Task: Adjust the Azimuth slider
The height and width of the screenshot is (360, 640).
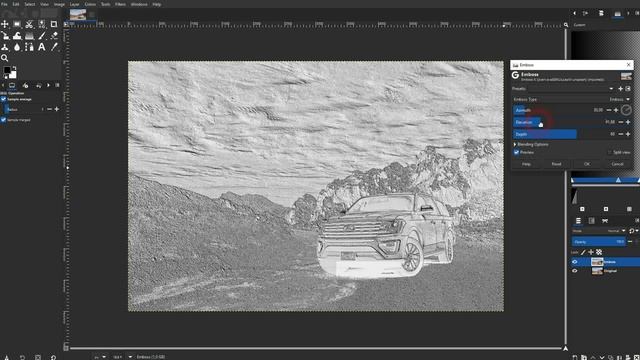Action: click(x=558, y=110)
